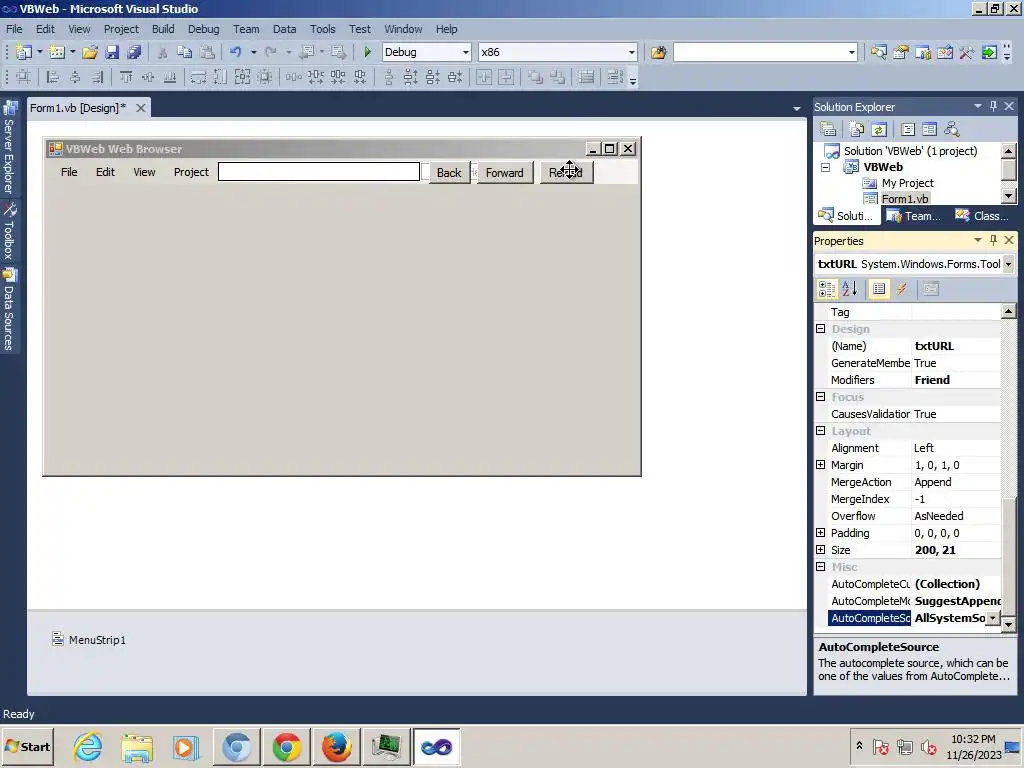
Task: Click the Find in Files icon
Action: pos(658,52)
